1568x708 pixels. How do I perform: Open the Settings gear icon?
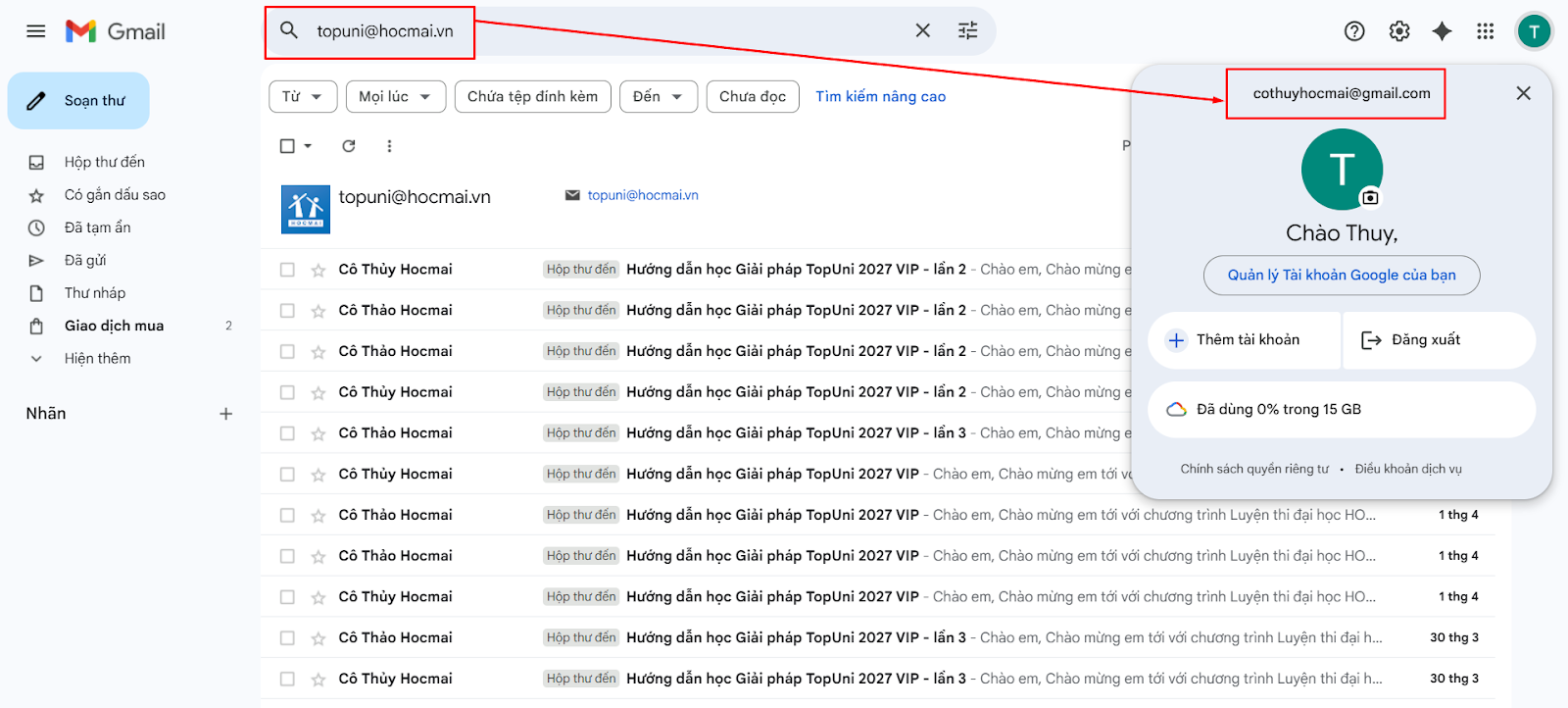(x=1399, y=31)
